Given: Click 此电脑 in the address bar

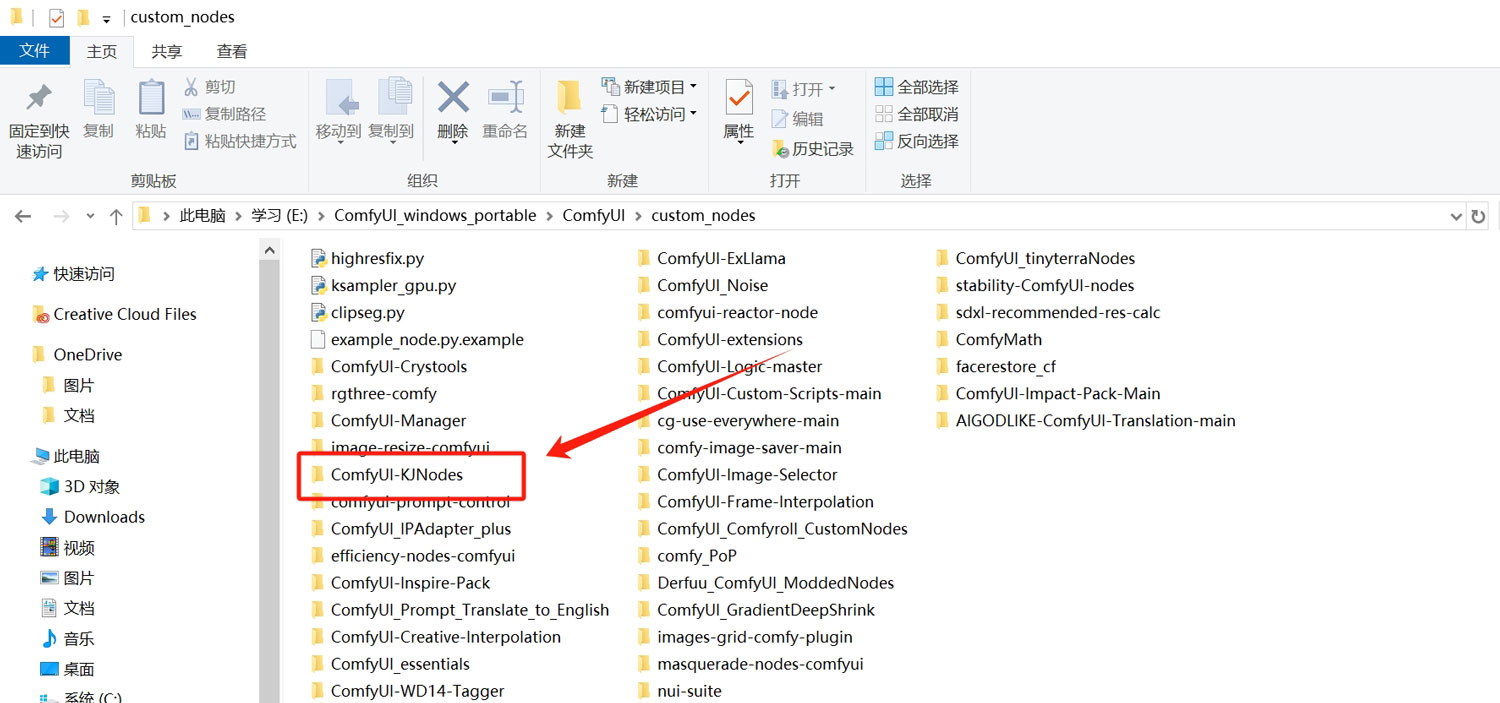Looking at the screenshot, I should click(x=202, y=215).
